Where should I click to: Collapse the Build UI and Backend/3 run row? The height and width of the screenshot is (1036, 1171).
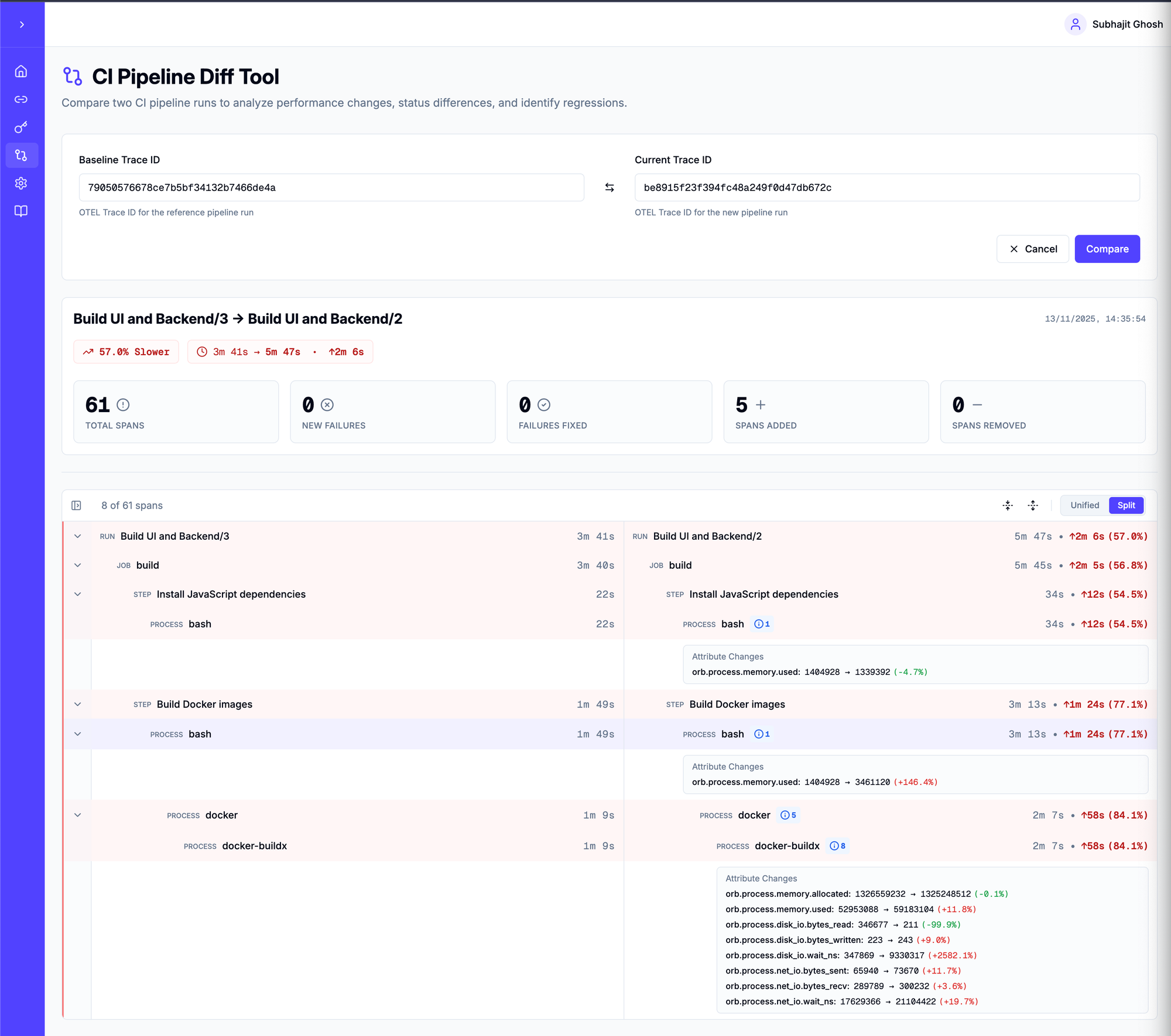[77, 536]
